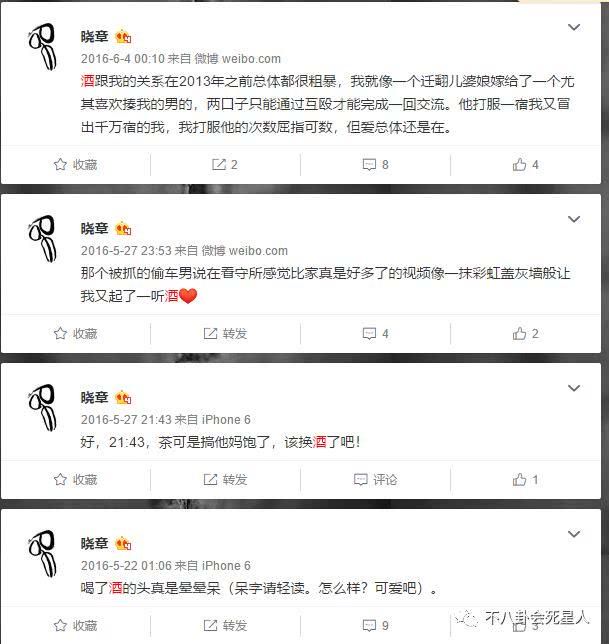Open 晓章 avatar on the top post
The image size is (609, 644).
[42, 46]
